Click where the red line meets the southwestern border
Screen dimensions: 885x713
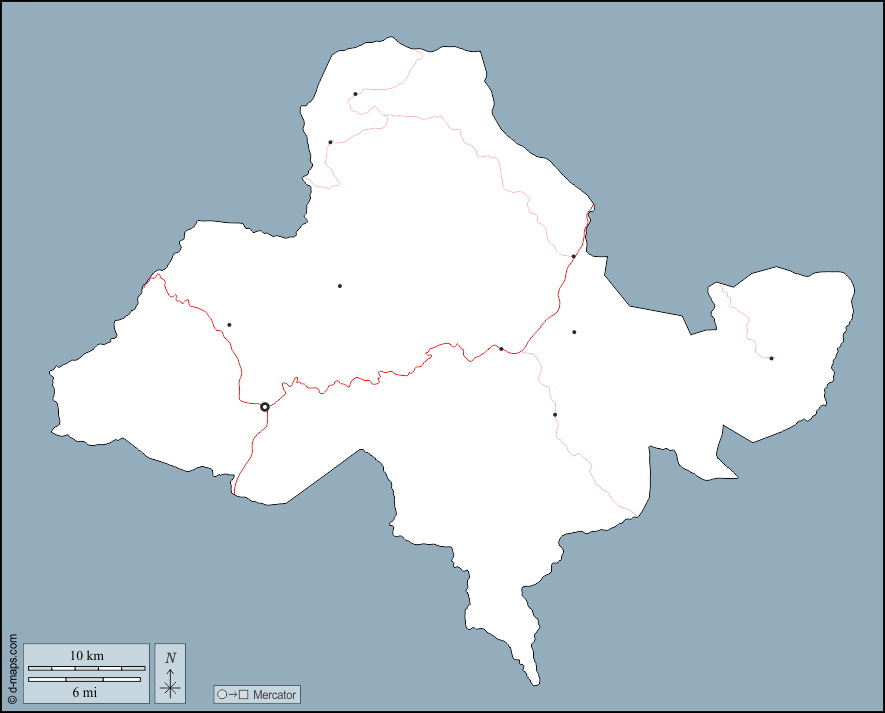tap(234, 493)
